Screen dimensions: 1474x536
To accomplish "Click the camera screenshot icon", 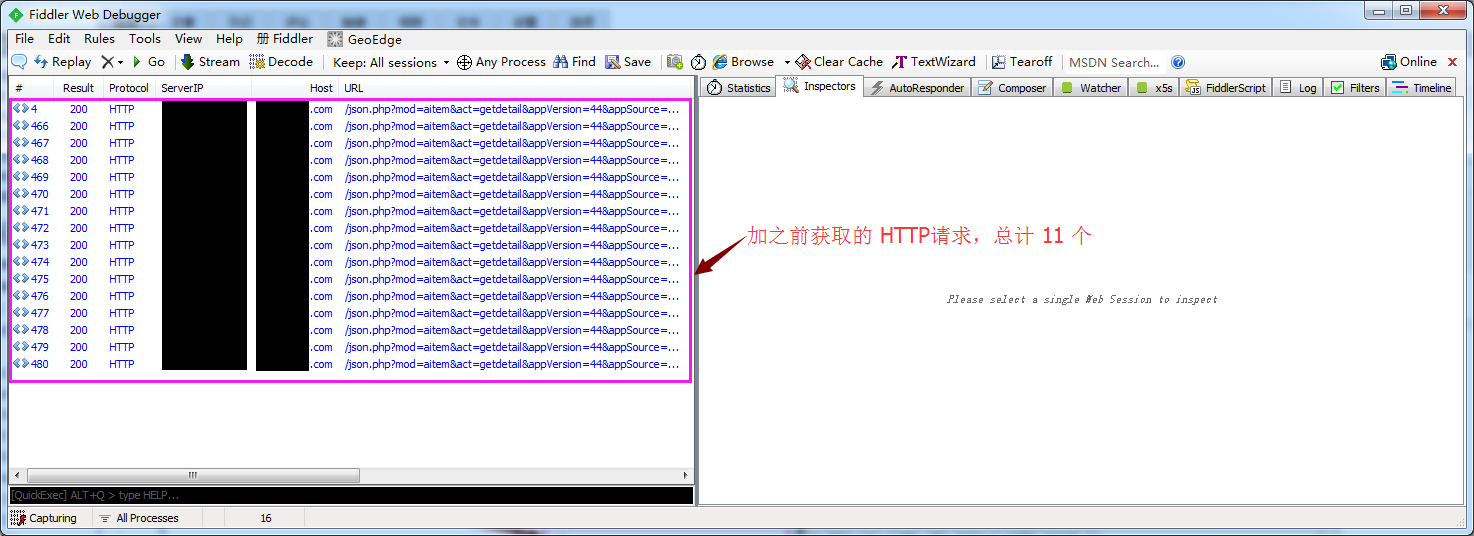I will click(675, 62).
